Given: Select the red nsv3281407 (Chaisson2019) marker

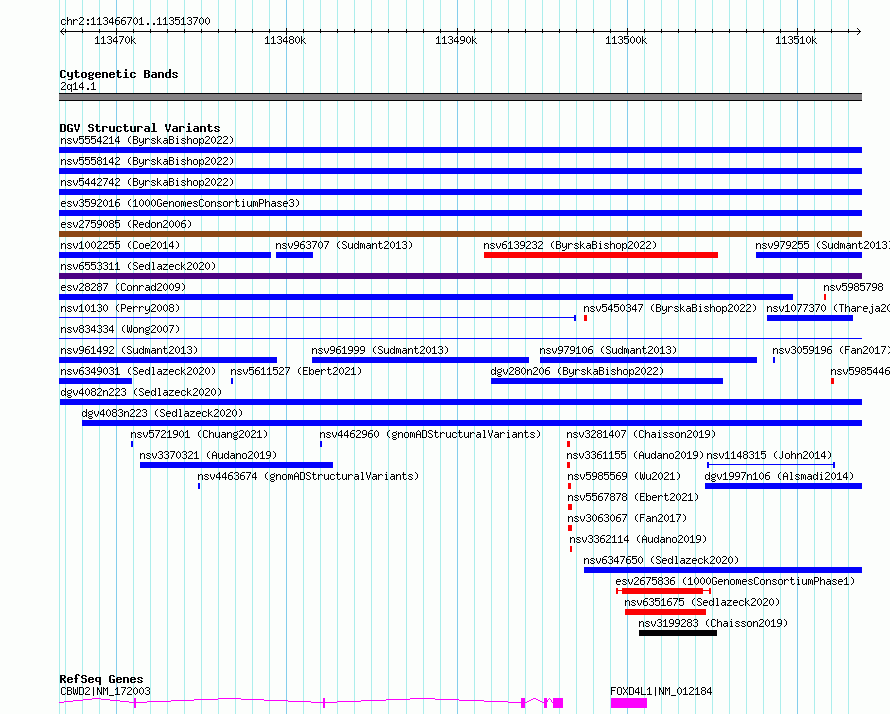Looking at the screenshot, I should pos(568,444).
